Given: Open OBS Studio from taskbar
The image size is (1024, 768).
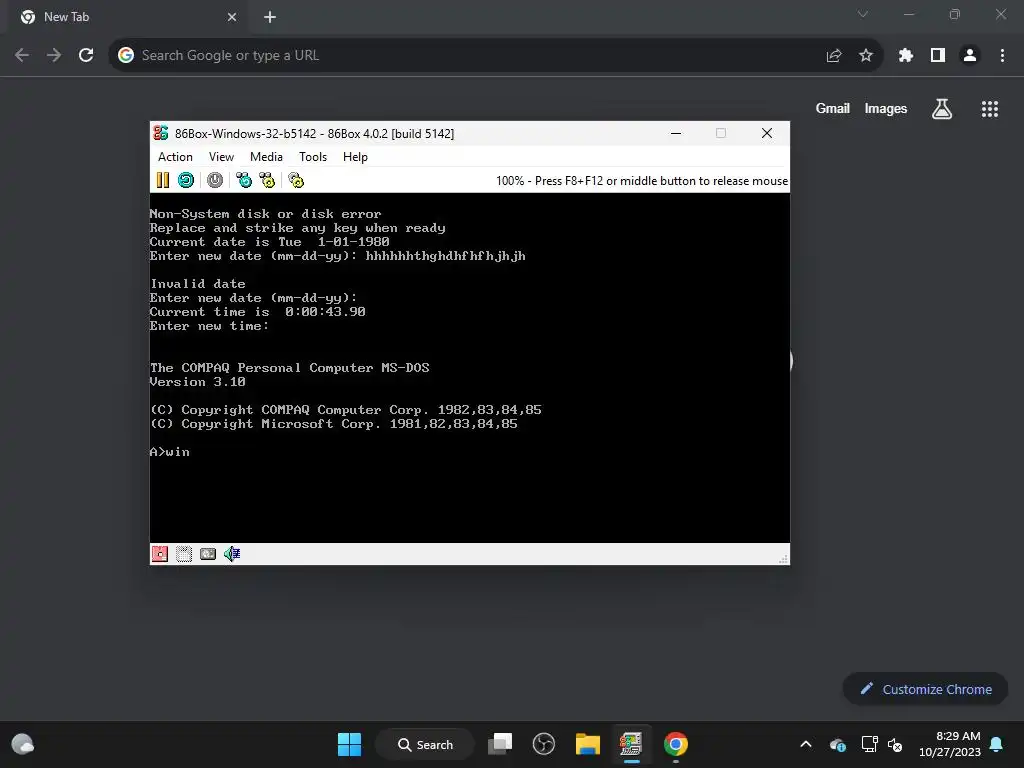Looking at the screenshot, I should click(543, 744).
